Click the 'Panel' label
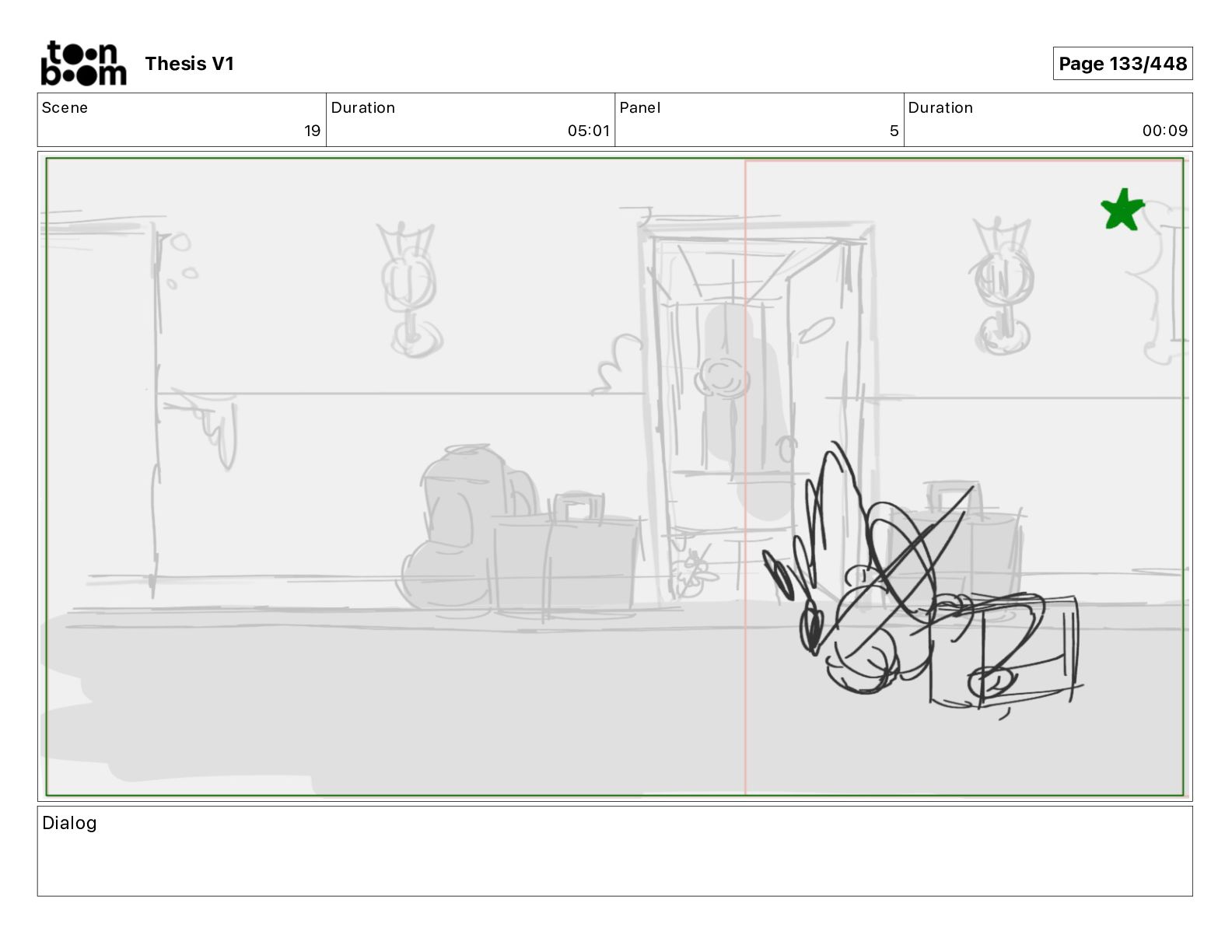Screen dimensions: 1232x952 pos(640,108)
